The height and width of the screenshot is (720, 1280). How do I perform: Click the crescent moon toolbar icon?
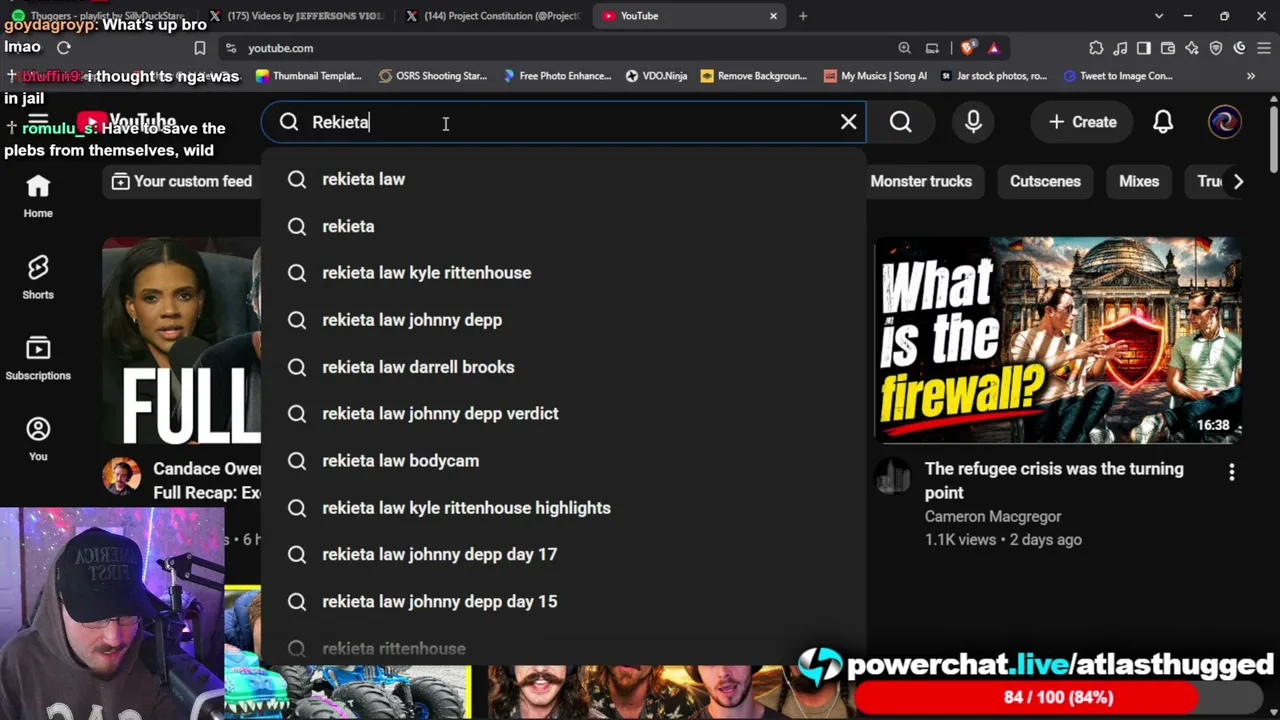[1240, 48]
